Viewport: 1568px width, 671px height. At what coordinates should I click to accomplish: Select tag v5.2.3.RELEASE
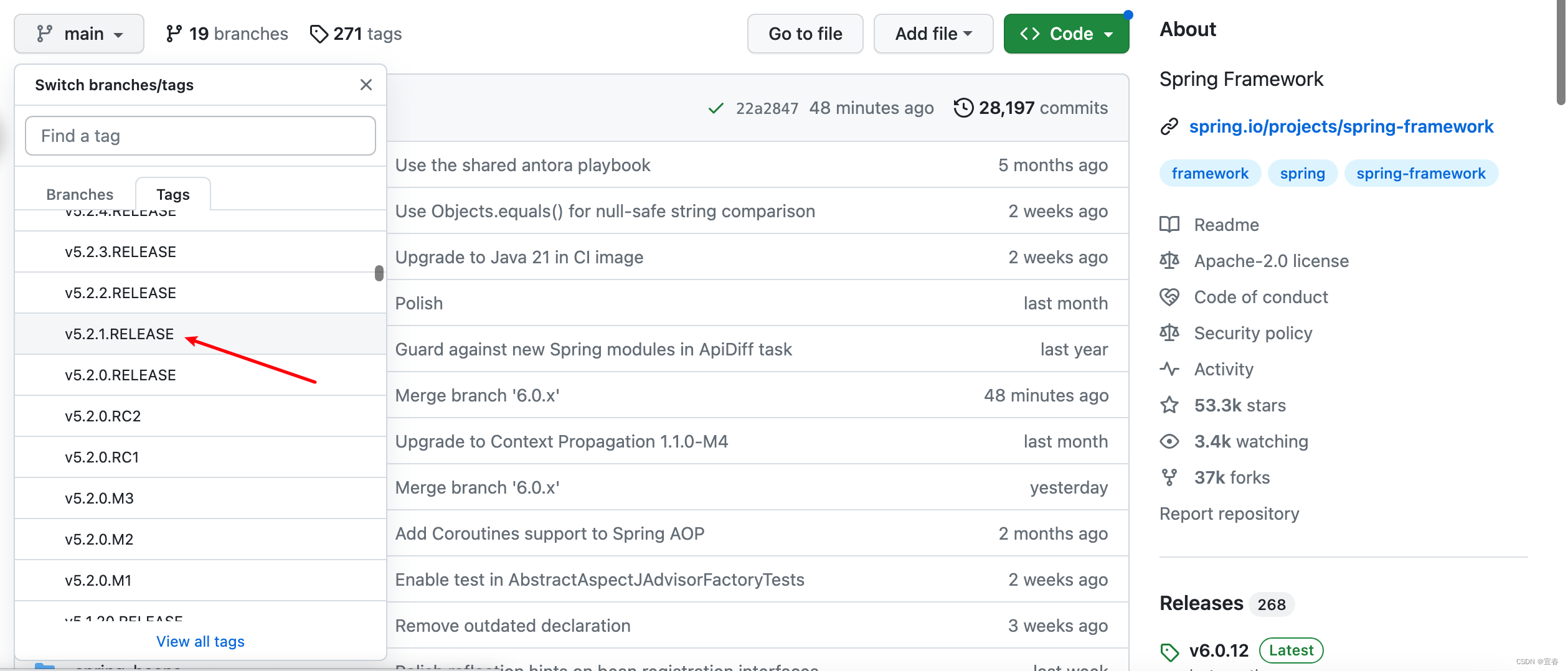tap(201, 251)
